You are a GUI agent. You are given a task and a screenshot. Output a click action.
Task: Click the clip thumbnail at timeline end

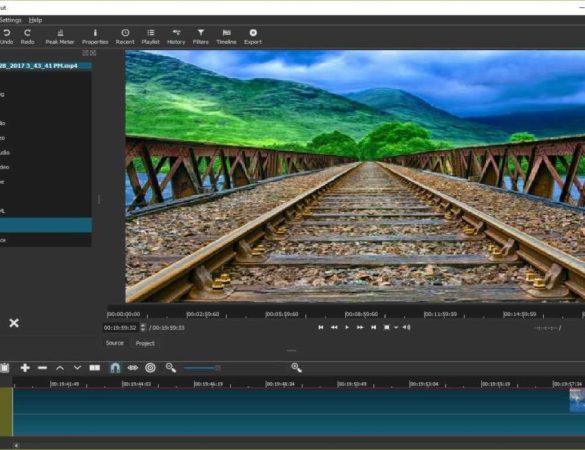tap(577, 400)
